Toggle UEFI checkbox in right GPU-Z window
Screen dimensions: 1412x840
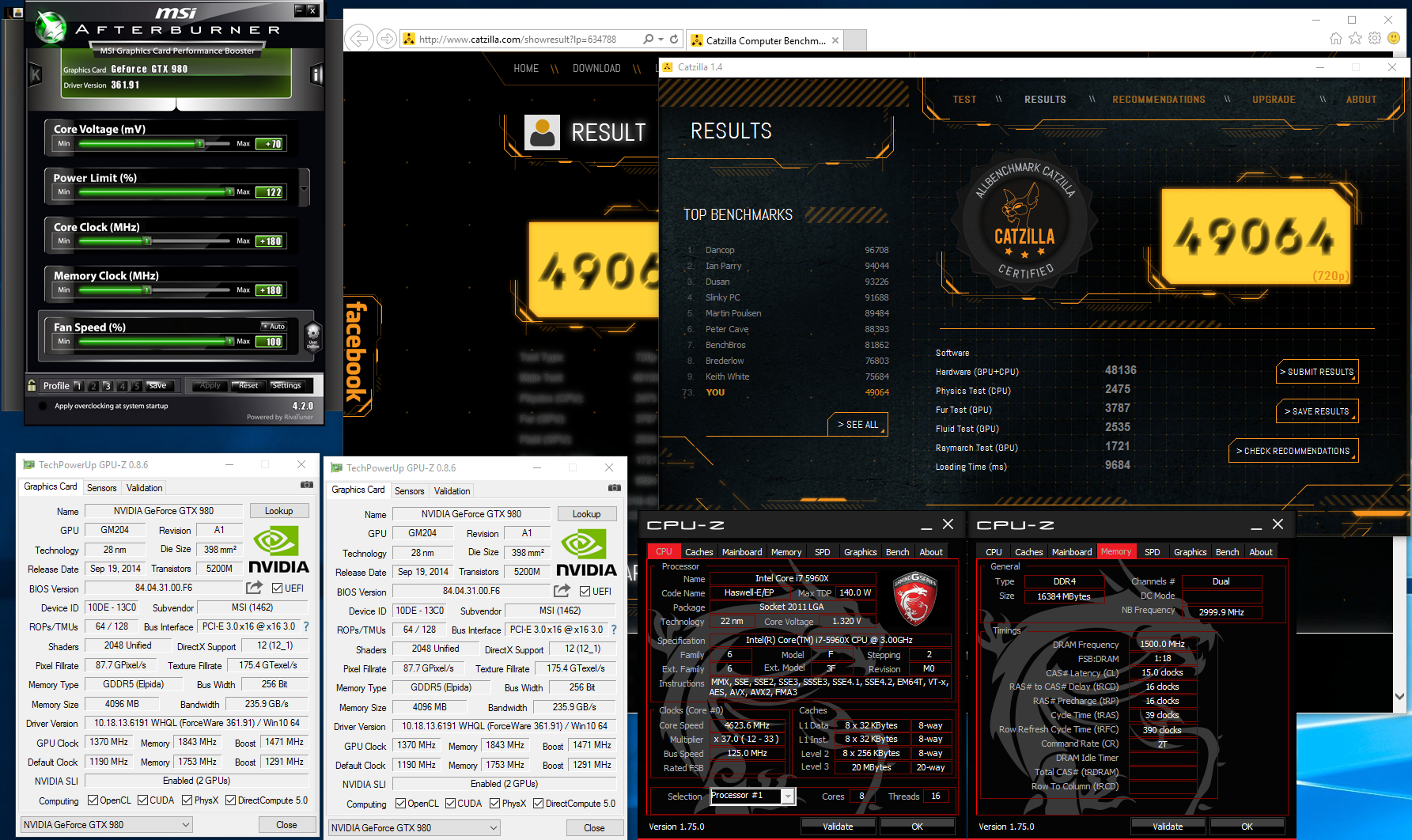(x=585, y=591)
